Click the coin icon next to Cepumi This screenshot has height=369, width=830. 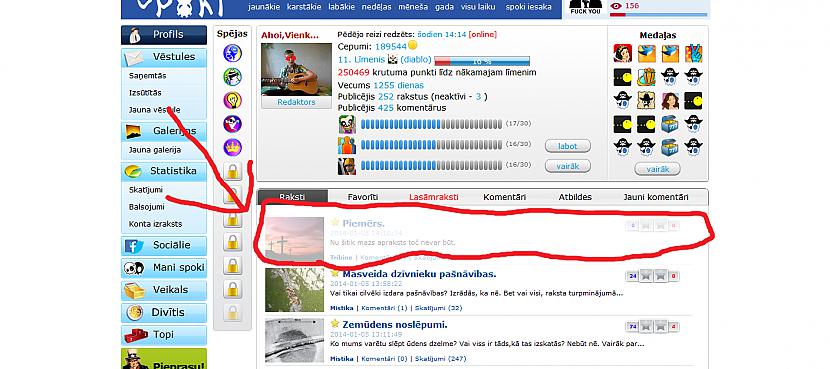click(x=412, y=46)
